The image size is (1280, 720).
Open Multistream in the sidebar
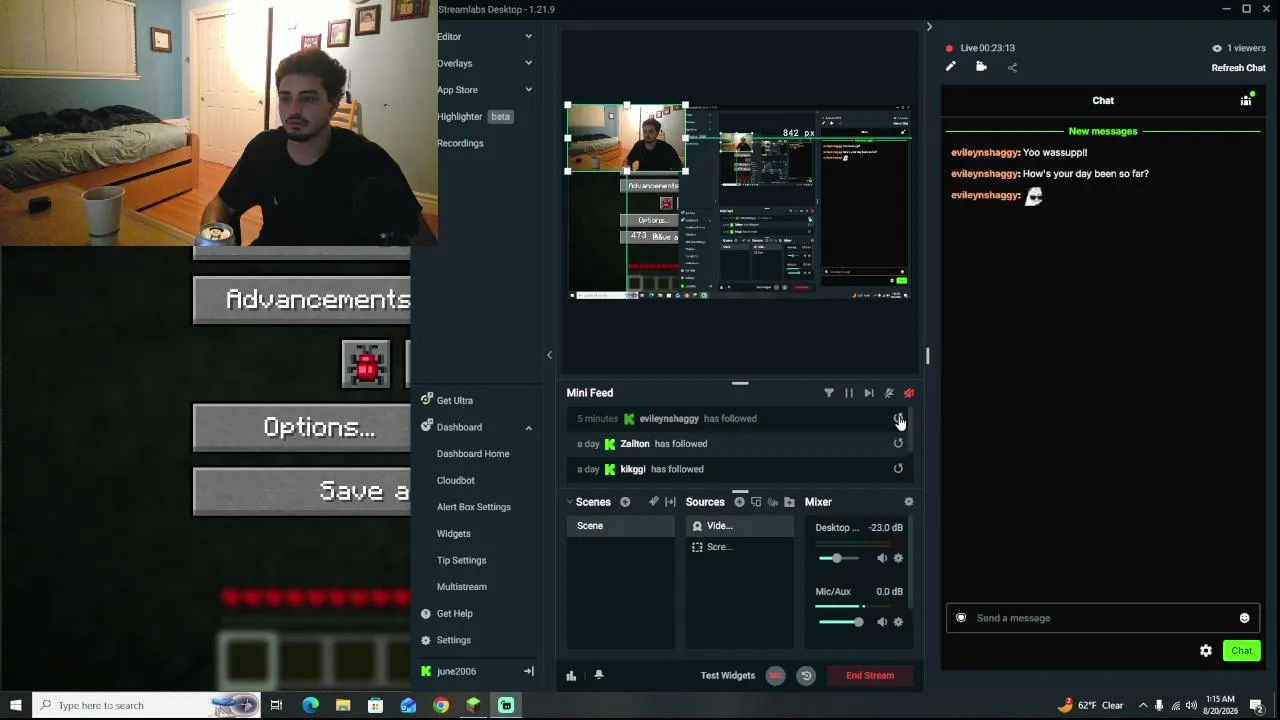click(462, 587)
